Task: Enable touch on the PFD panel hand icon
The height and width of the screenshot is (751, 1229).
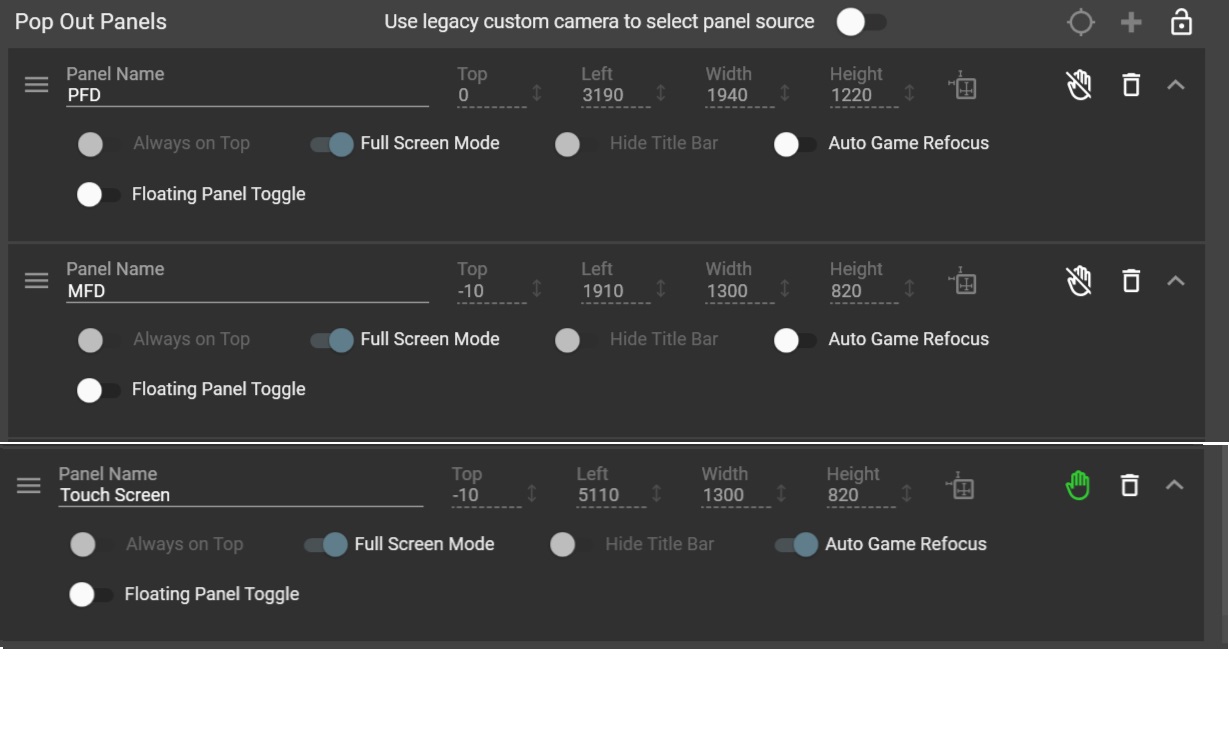Action: point(1078,86)
